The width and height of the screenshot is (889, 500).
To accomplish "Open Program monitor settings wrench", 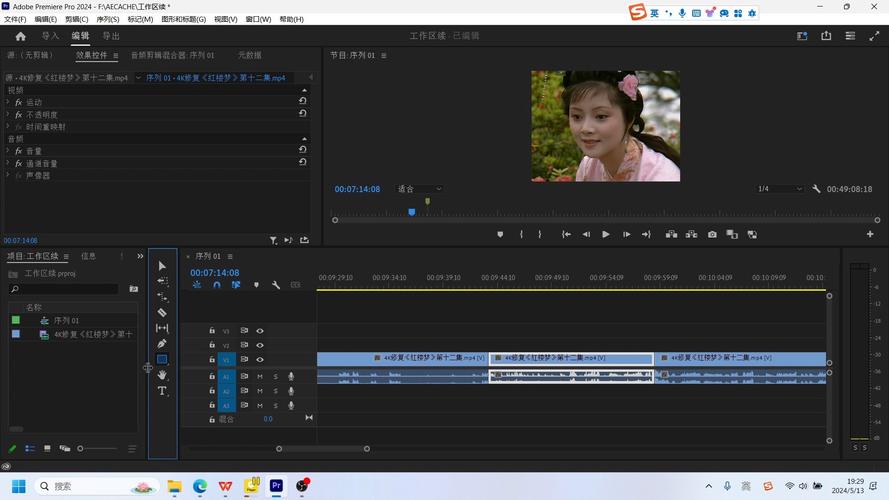I will 816,189.
